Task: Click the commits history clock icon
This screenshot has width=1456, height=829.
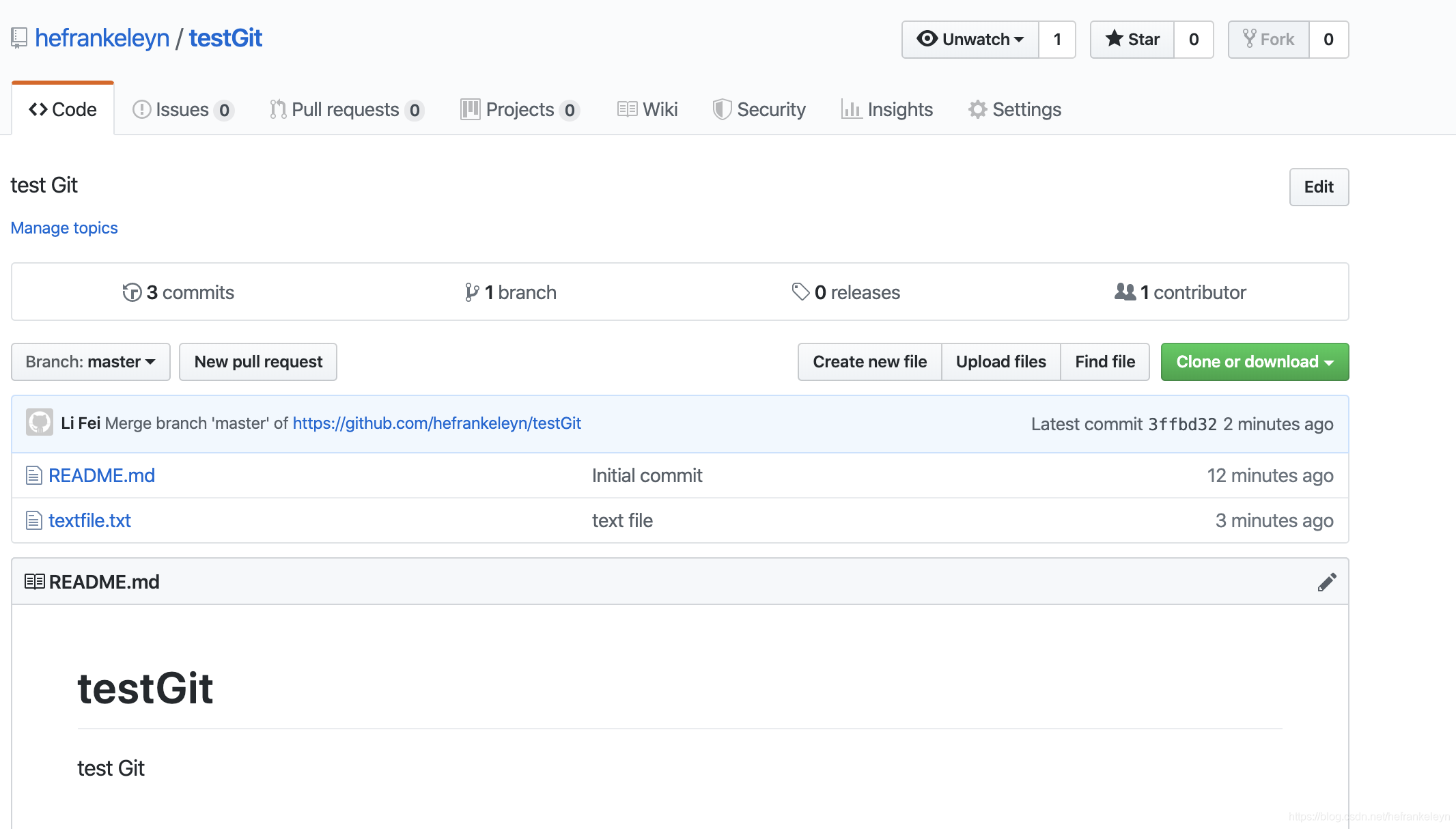Action: tap(131, 292)
